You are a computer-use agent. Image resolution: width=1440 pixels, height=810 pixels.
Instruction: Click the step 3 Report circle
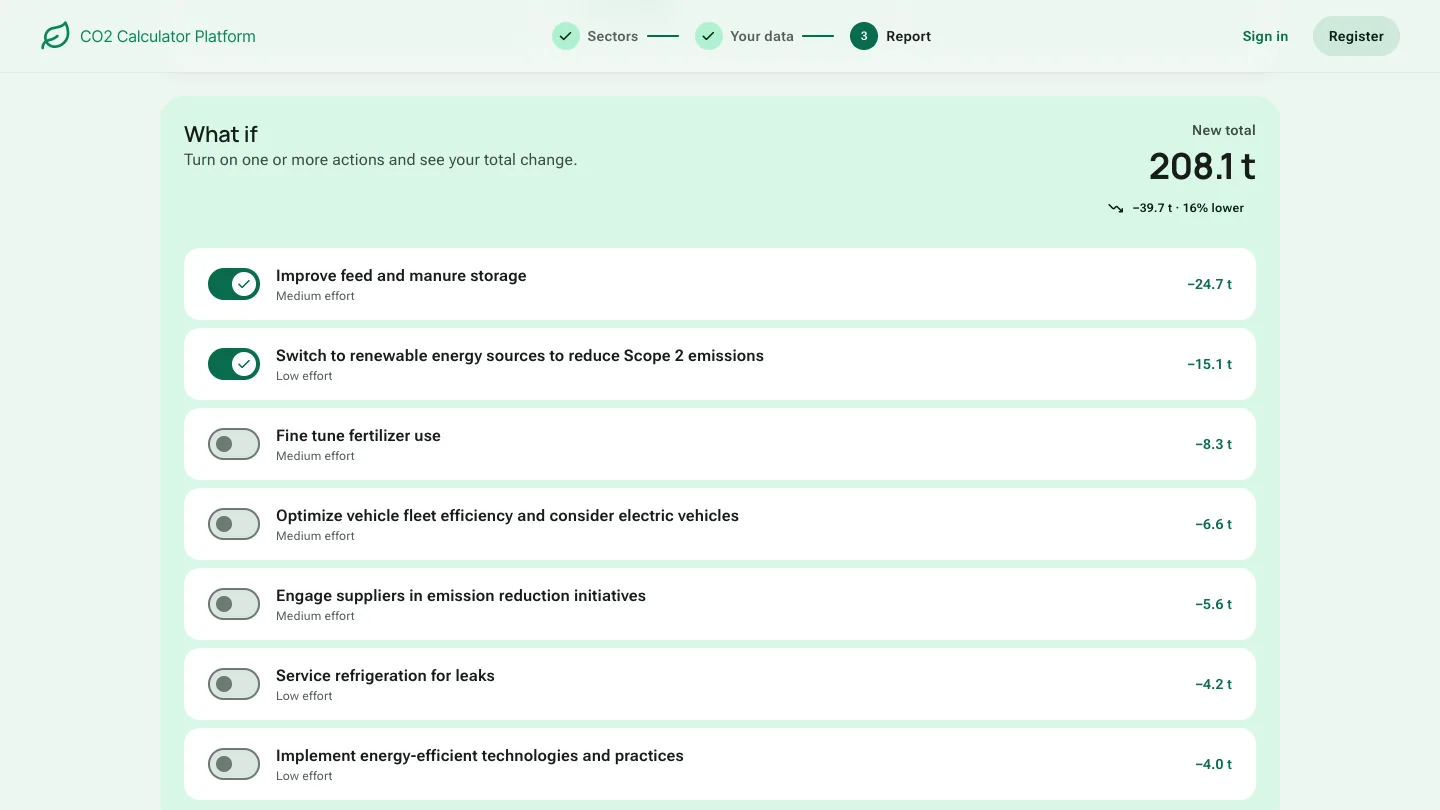[x=864, y=36]
